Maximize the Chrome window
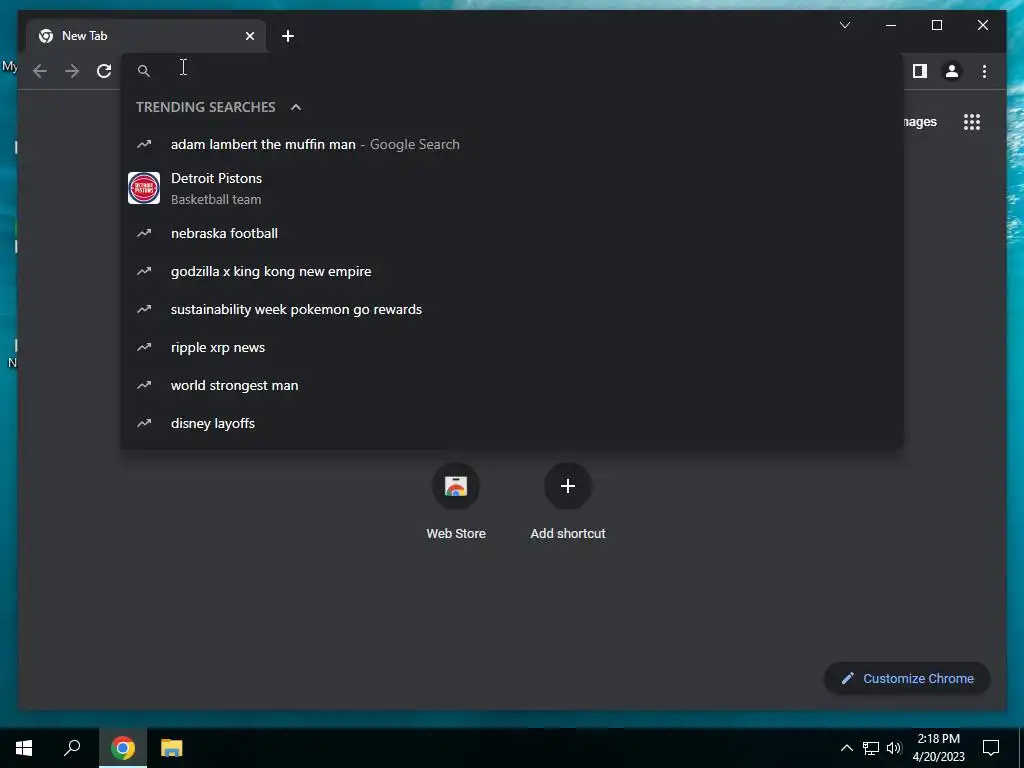Viewport: 1024px width, 768px height. tap(936, 25)
